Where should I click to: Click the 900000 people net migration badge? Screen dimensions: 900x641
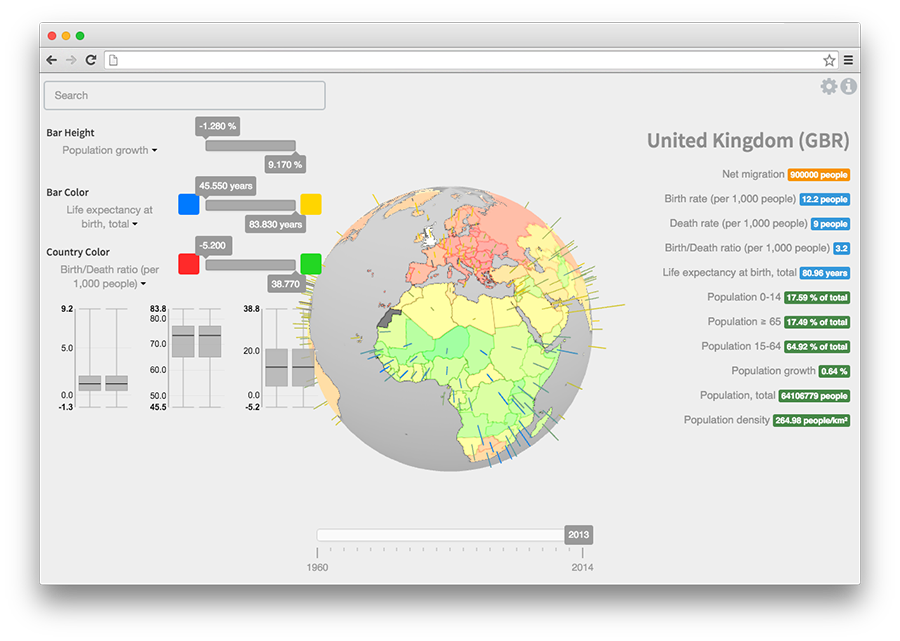(818, 175)
